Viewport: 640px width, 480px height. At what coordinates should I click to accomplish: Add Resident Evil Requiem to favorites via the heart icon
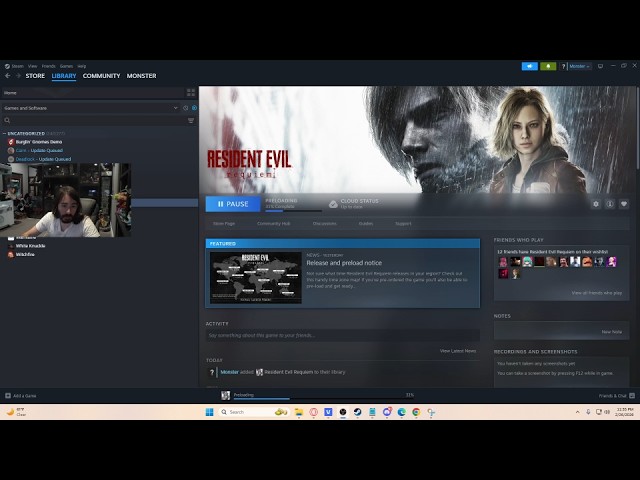[624, 204]
